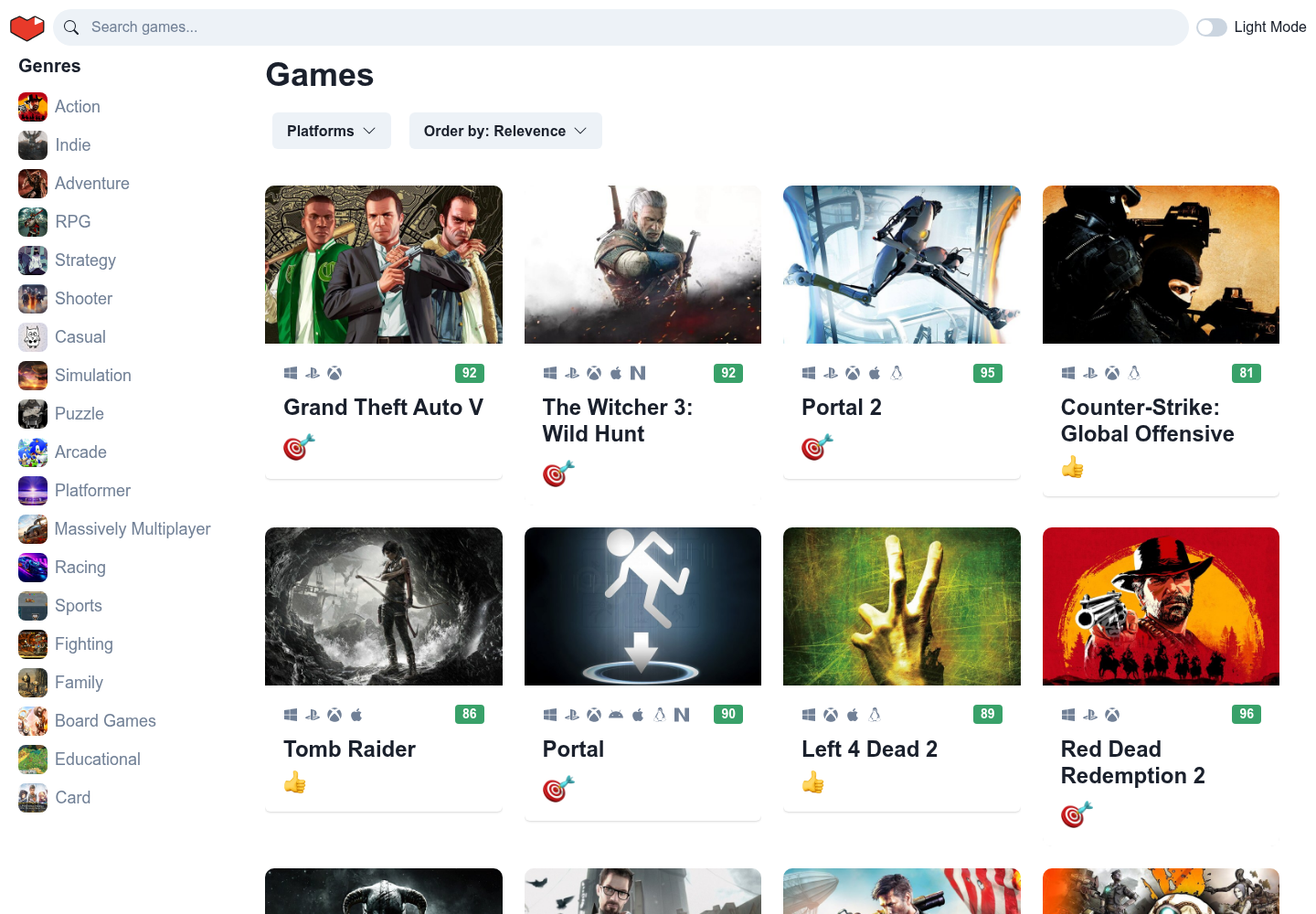Select the Racing genre icon

33,568
